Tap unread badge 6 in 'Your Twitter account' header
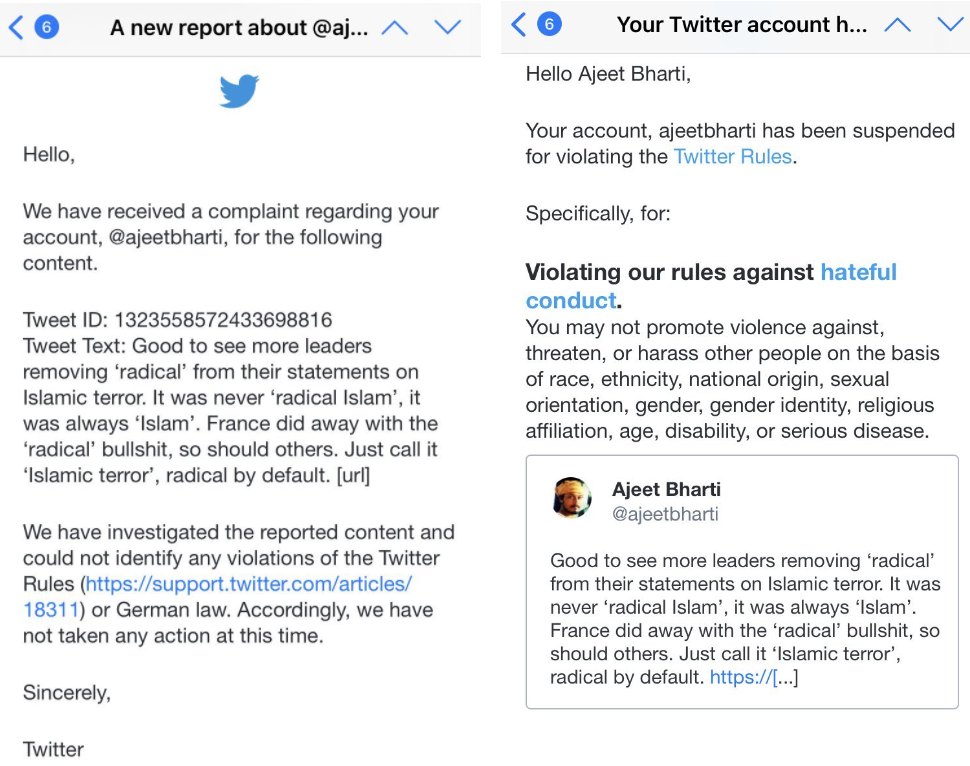The image size is (970, 766). pos(549,24)
